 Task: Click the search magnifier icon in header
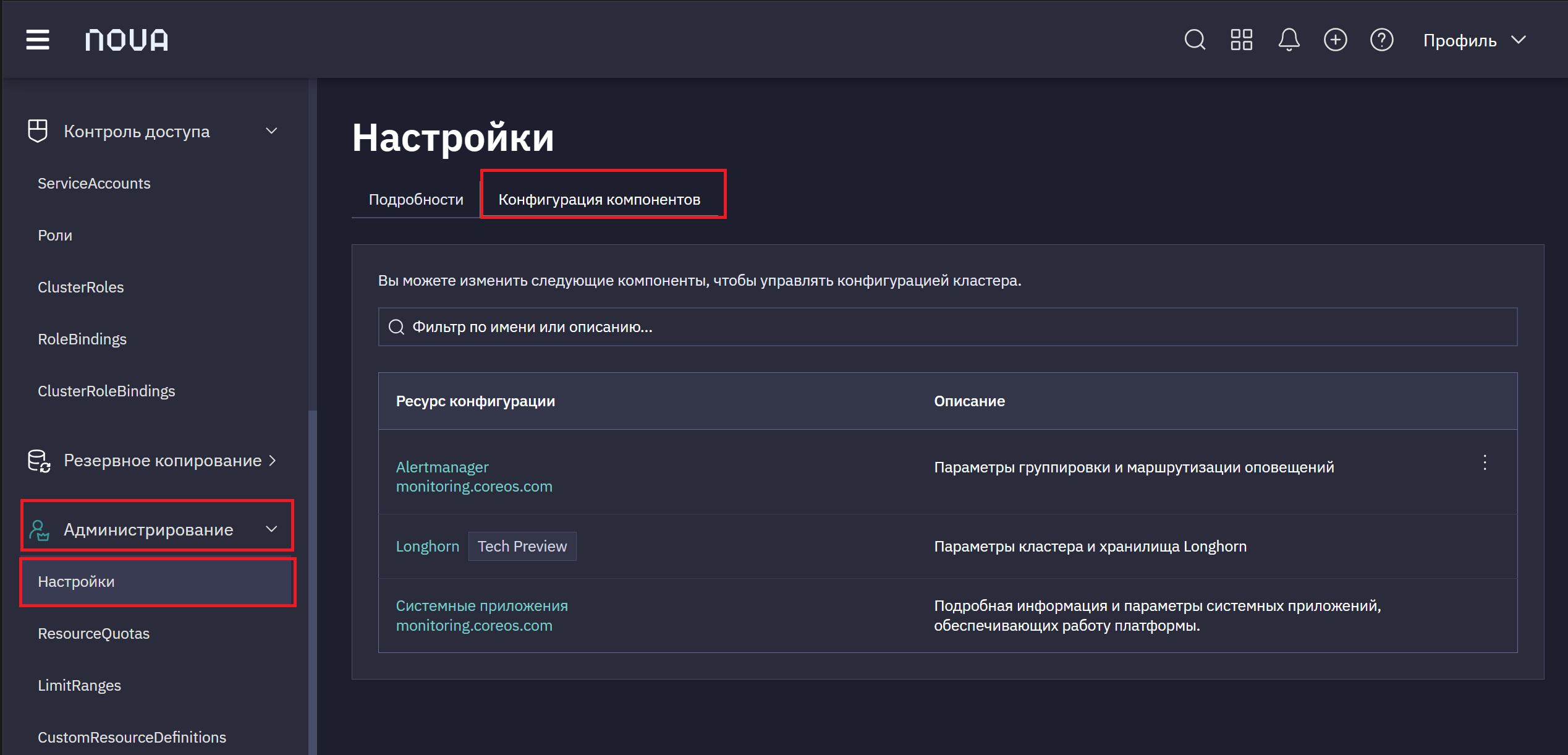tap(1195, 40)
